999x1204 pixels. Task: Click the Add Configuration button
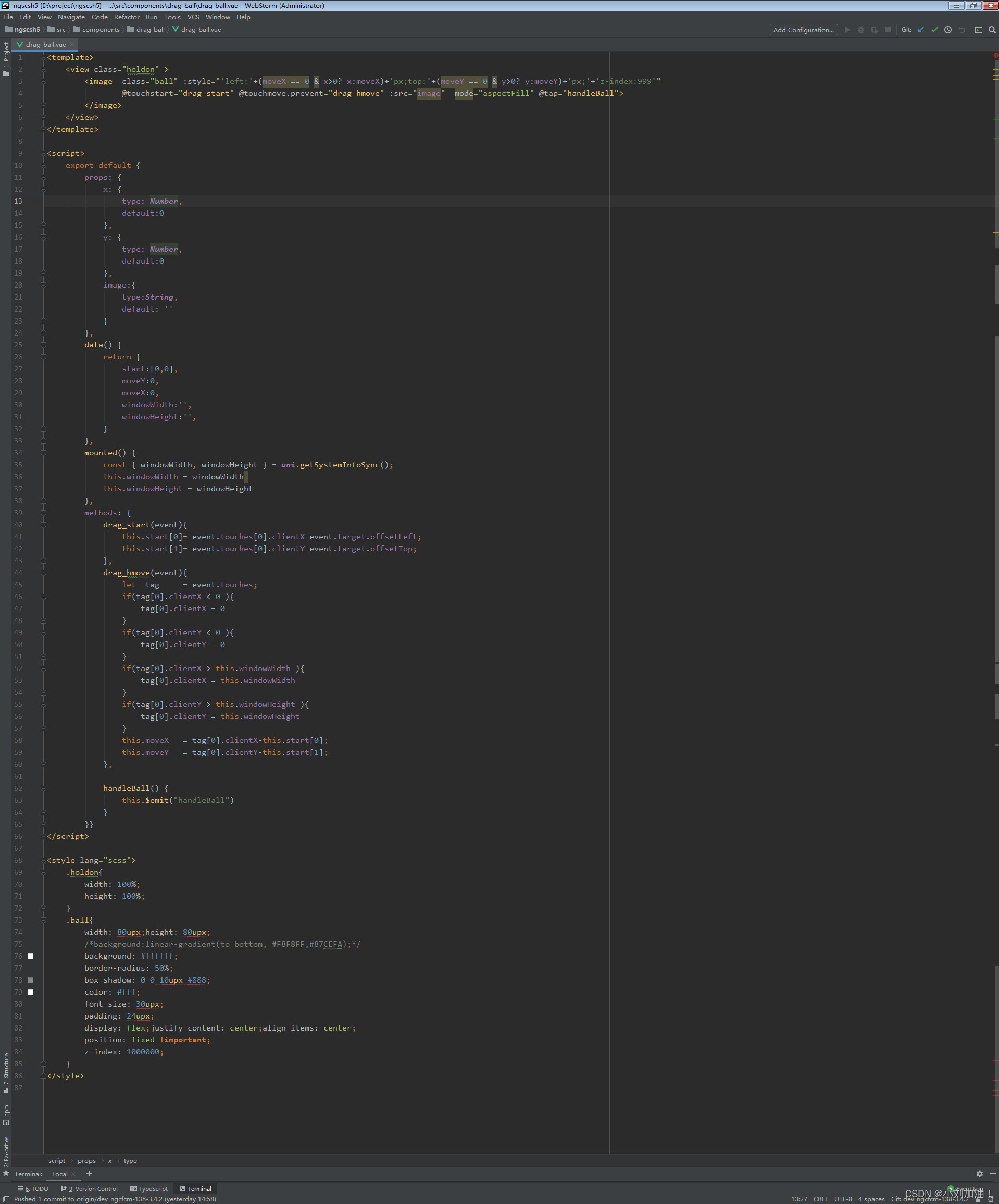click(803, 30)
